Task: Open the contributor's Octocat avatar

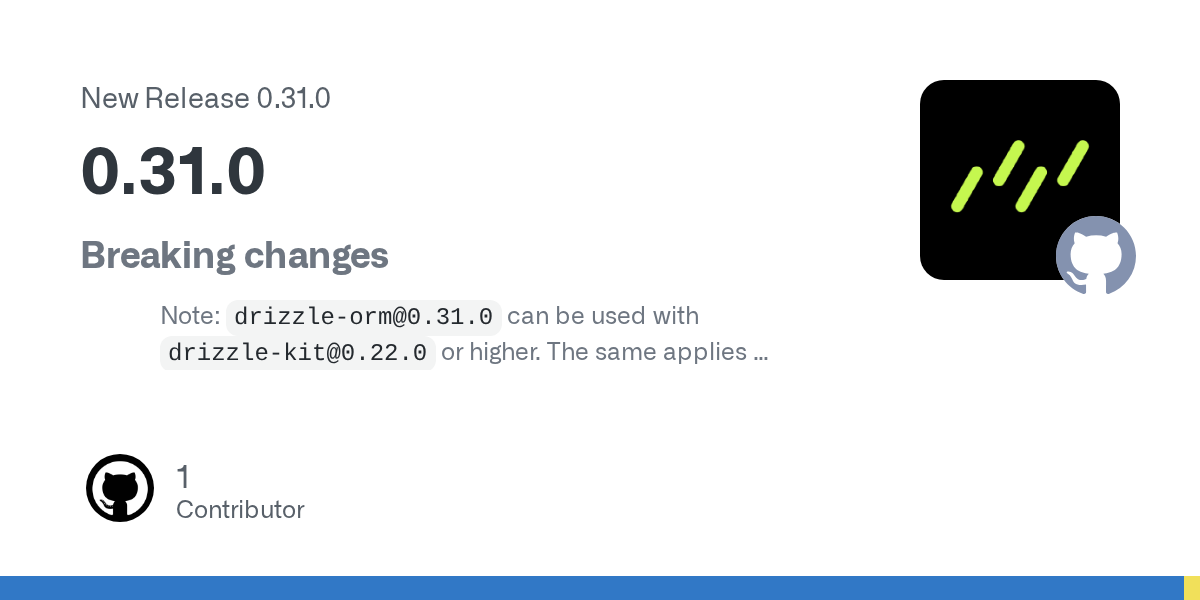Action: point(120,488)
